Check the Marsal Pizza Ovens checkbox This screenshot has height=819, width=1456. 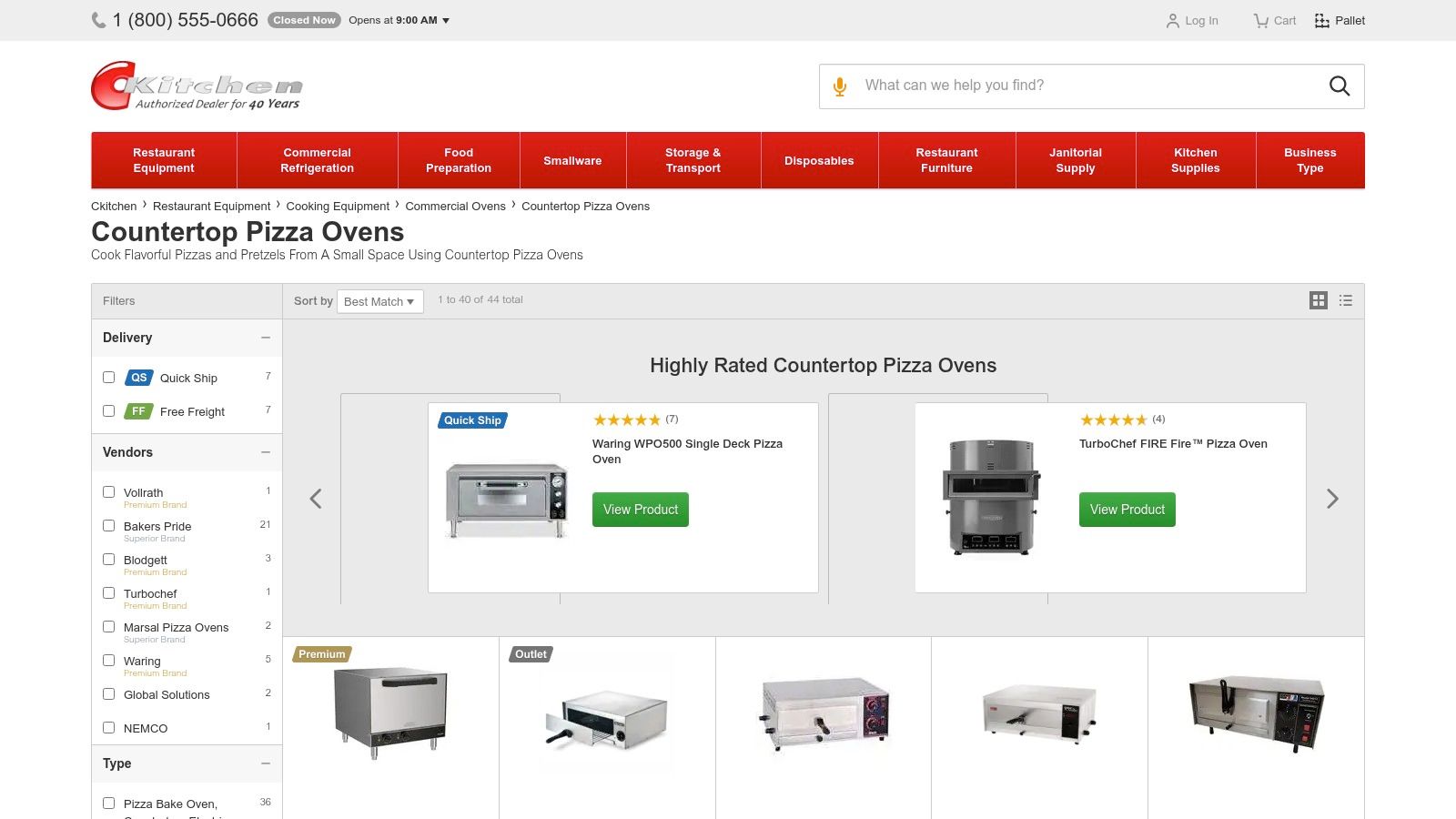coord(108,626)
